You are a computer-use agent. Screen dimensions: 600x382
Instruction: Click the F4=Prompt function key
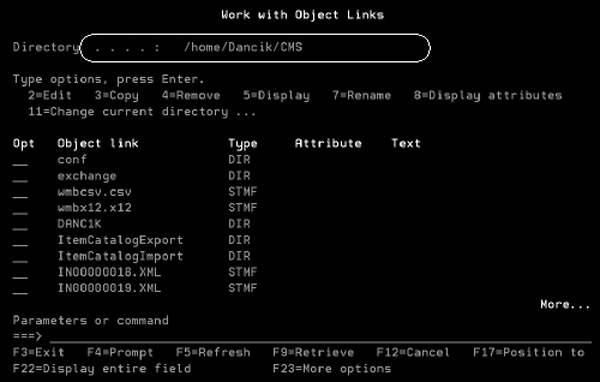(x=120, y=353)
